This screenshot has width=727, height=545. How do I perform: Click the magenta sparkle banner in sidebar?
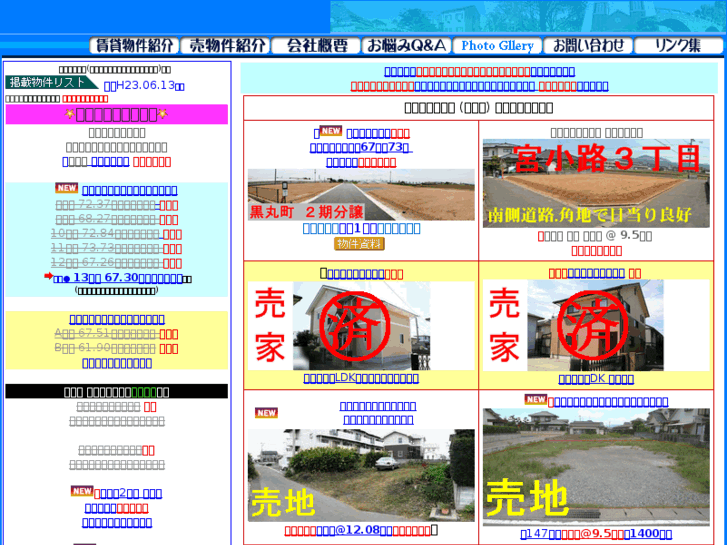pos(116,114)
